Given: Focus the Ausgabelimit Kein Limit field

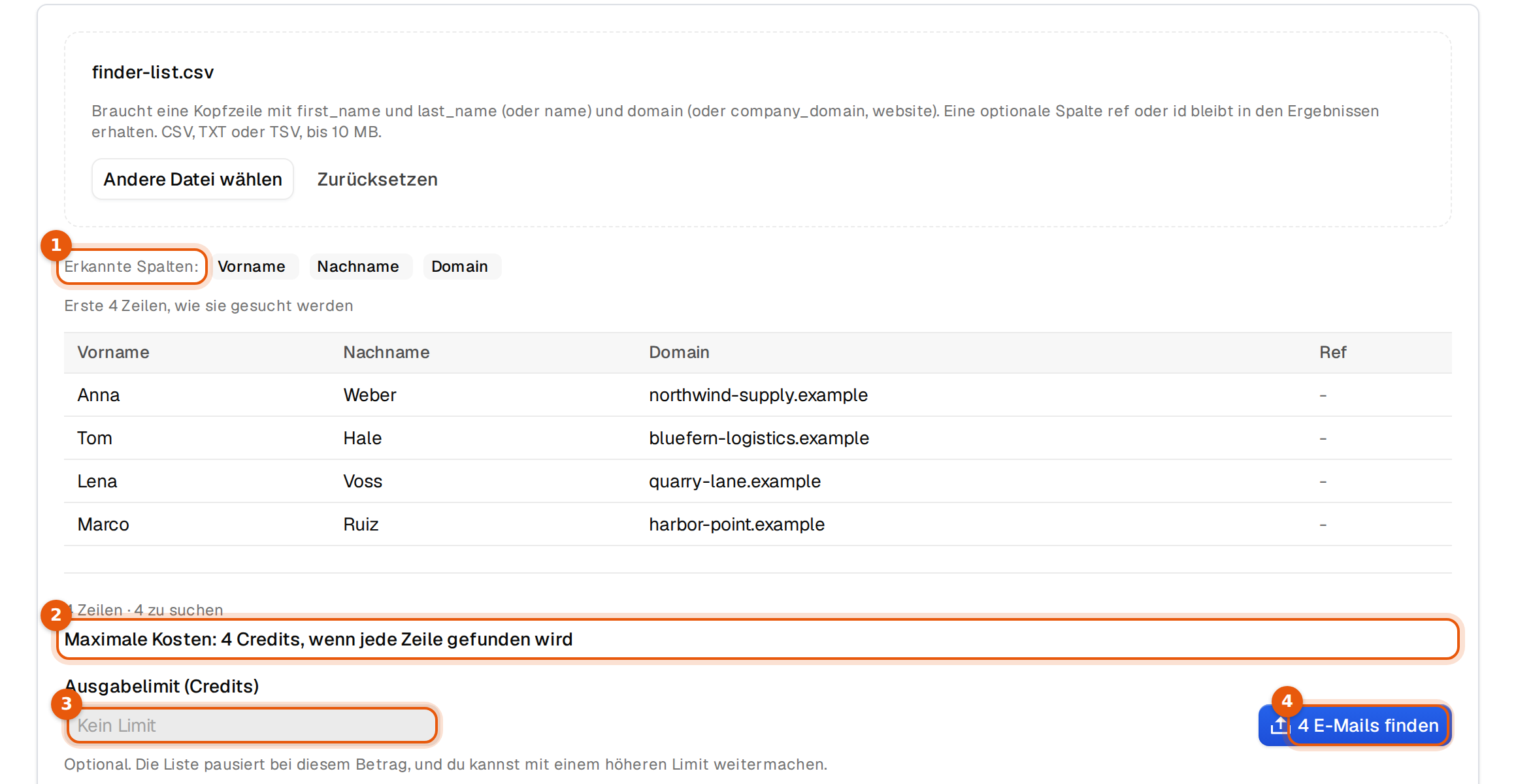Looking at the screenshot, I should click(252, 725).
